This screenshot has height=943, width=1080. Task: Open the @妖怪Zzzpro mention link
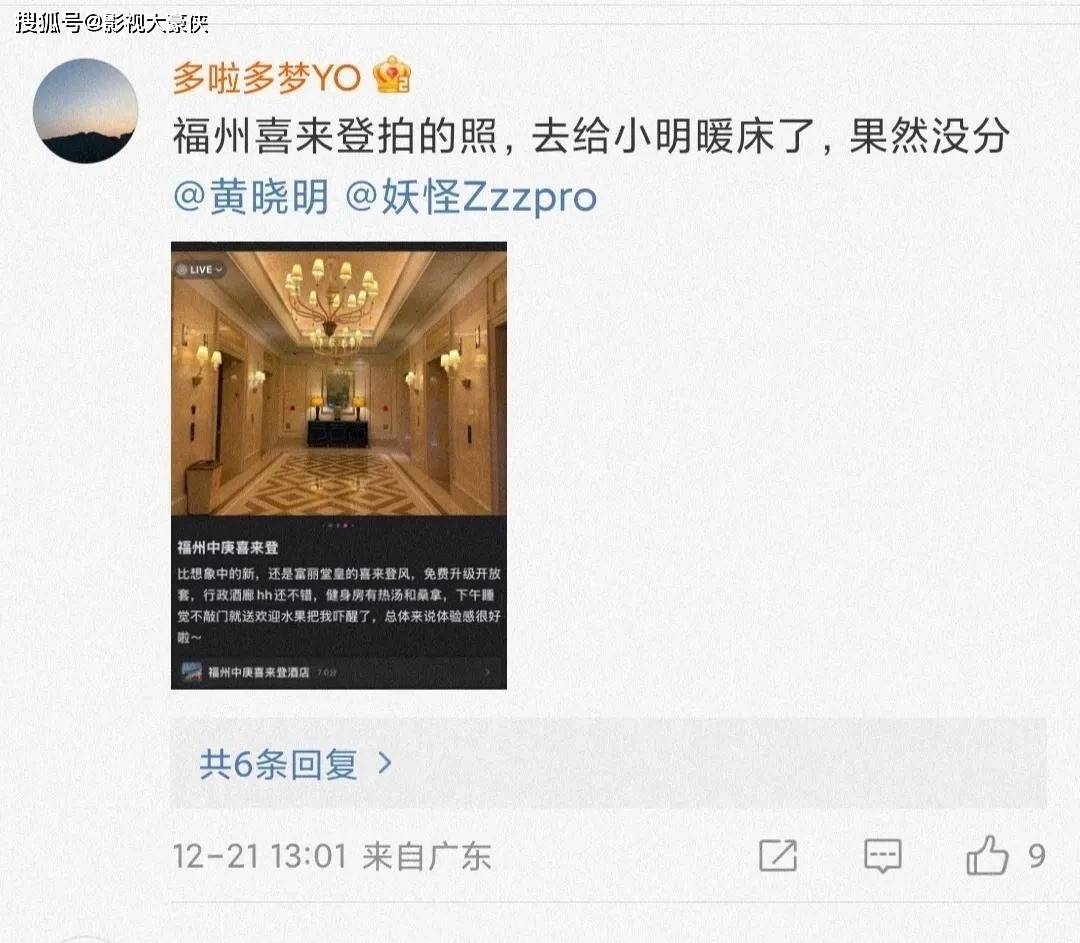(x=470, y=197)
